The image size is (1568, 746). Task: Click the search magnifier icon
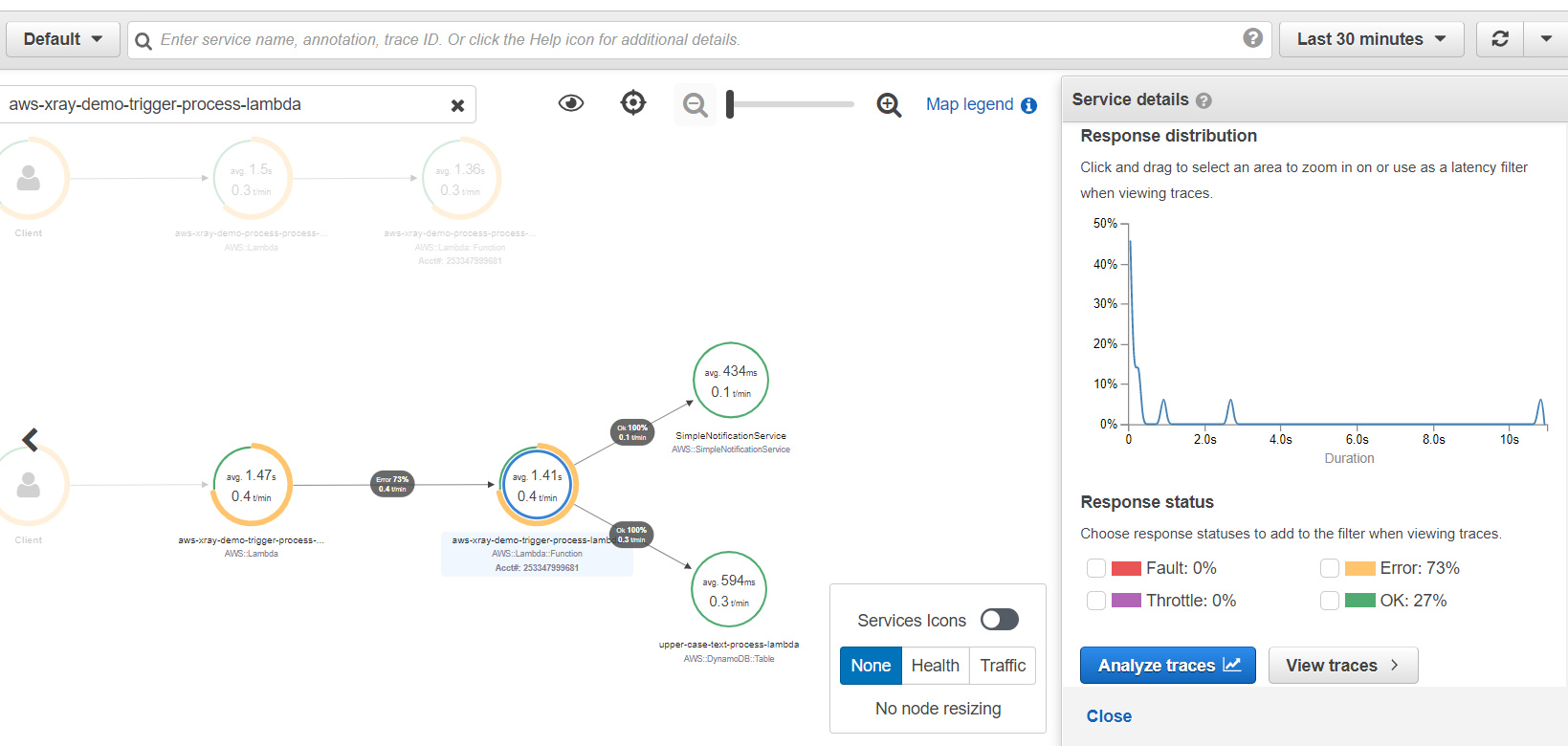click(144, 41)
